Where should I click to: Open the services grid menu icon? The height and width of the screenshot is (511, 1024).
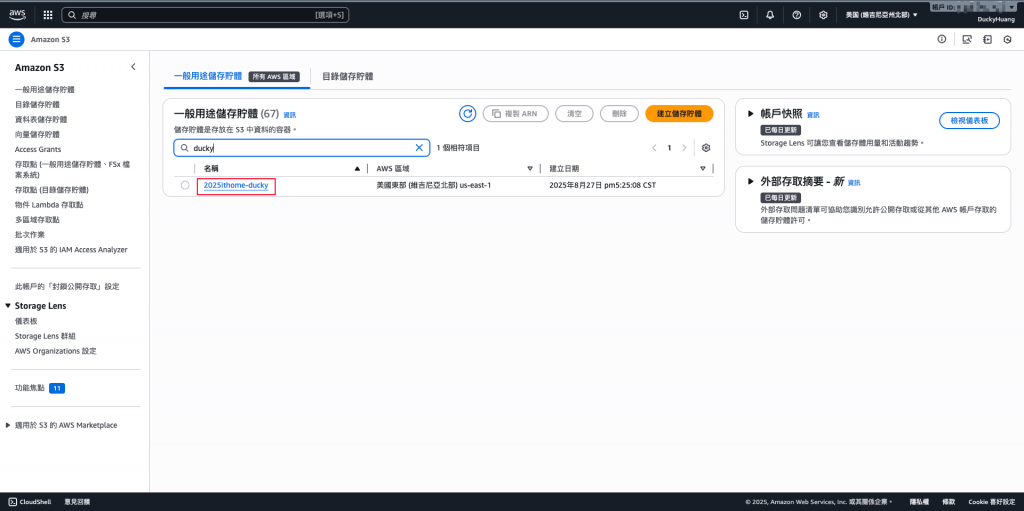point(48,14)
